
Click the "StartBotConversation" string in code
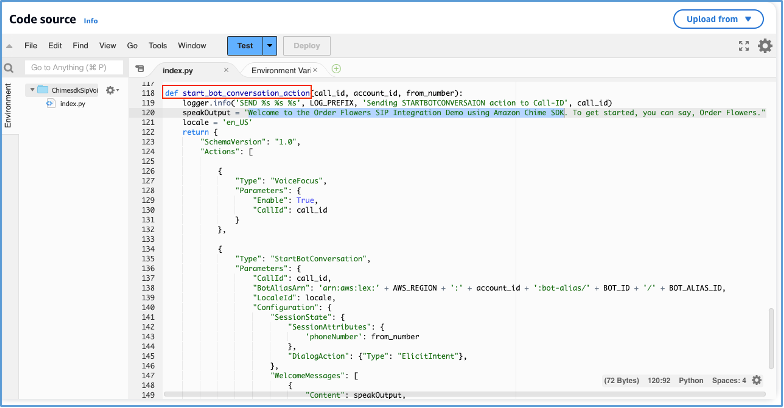click(x=319, y=258)
